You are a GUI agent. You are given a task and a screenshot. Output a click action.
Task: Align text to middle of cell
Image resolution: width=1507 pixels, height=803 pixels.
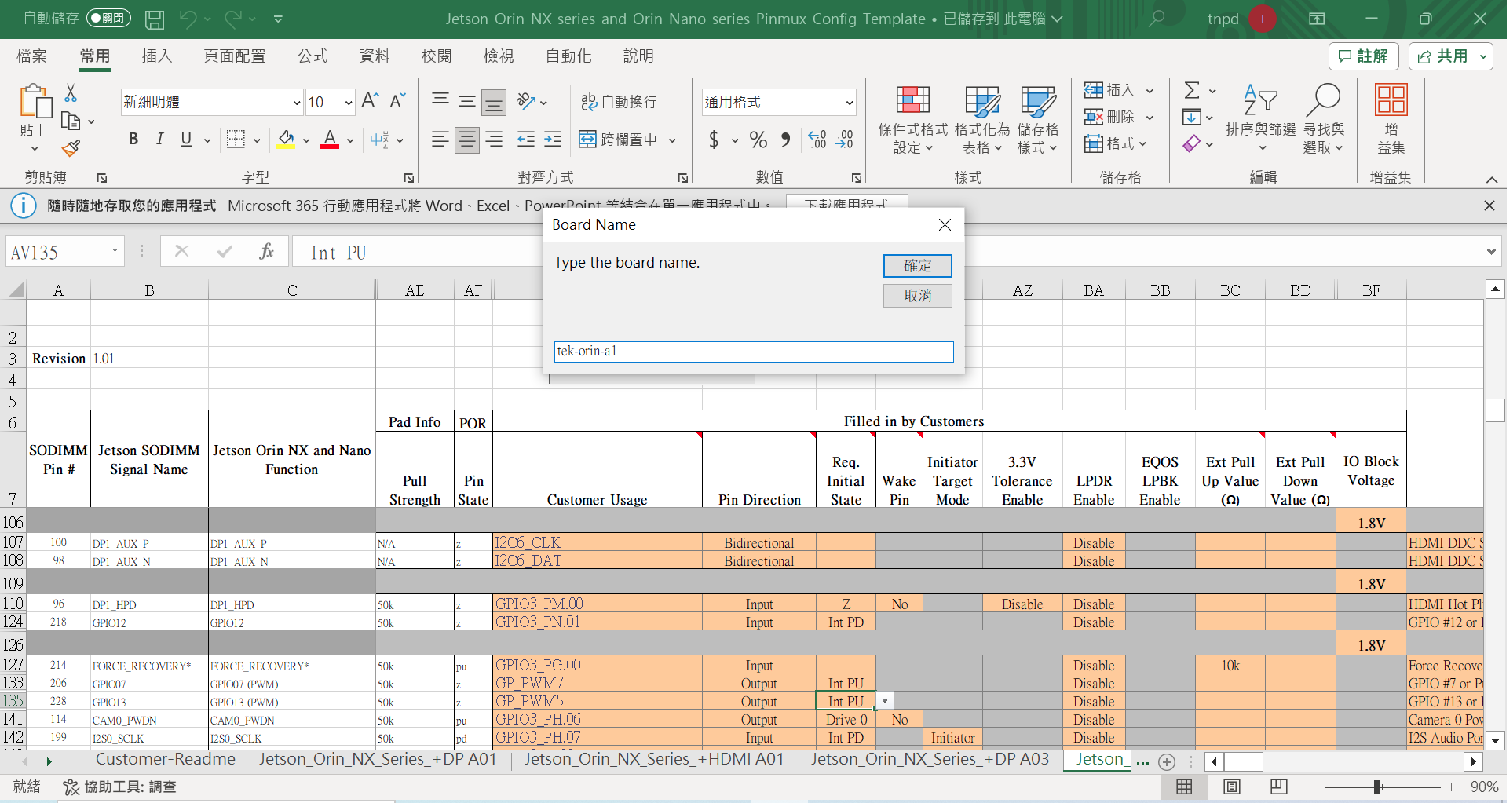coord(467,101)
